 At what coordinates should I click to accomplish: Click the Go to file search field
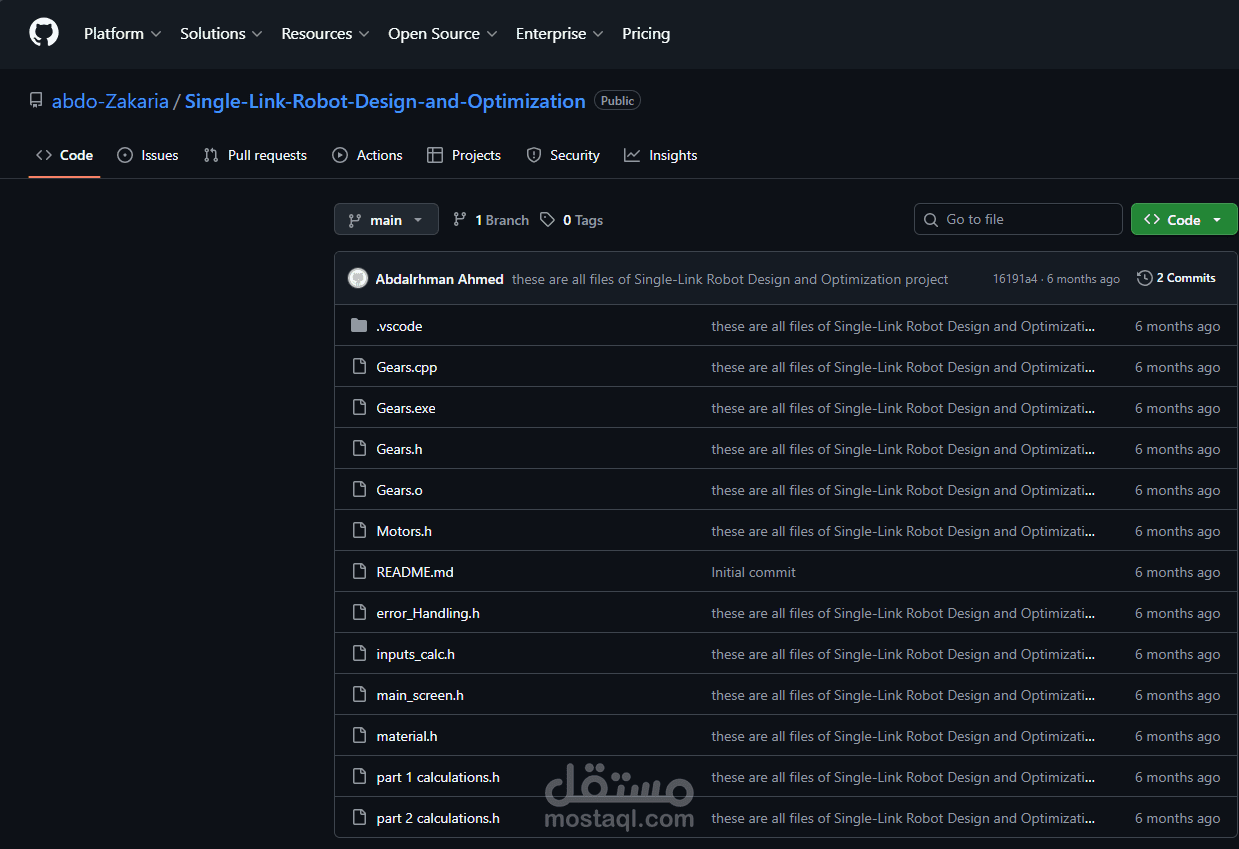[x=1018, y=219]
